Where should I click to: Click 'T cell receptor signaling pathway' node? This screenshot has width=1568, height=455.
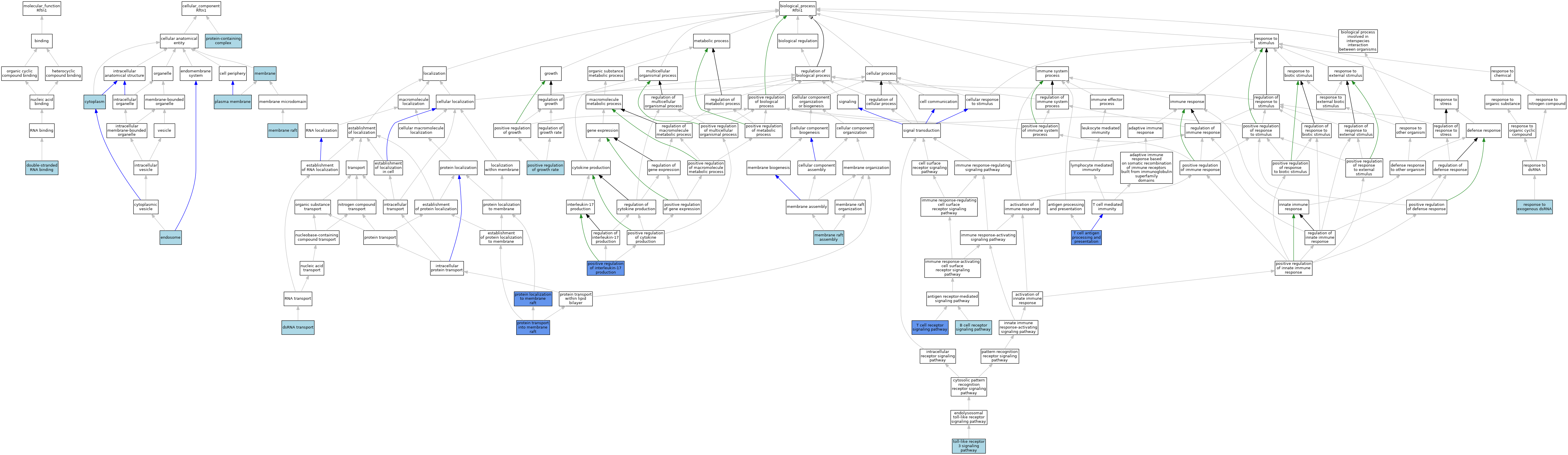pos(930,327)
